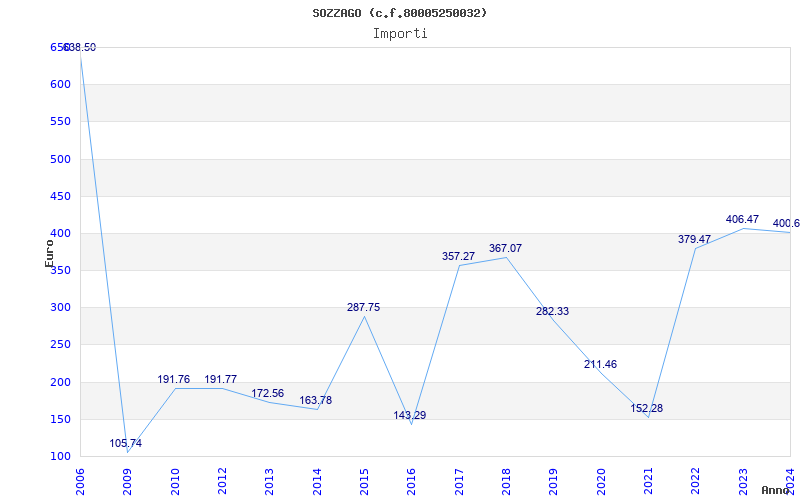This screenshot has width=800, height=500.
Task: Click the data label 406.47
Action: 742,219
